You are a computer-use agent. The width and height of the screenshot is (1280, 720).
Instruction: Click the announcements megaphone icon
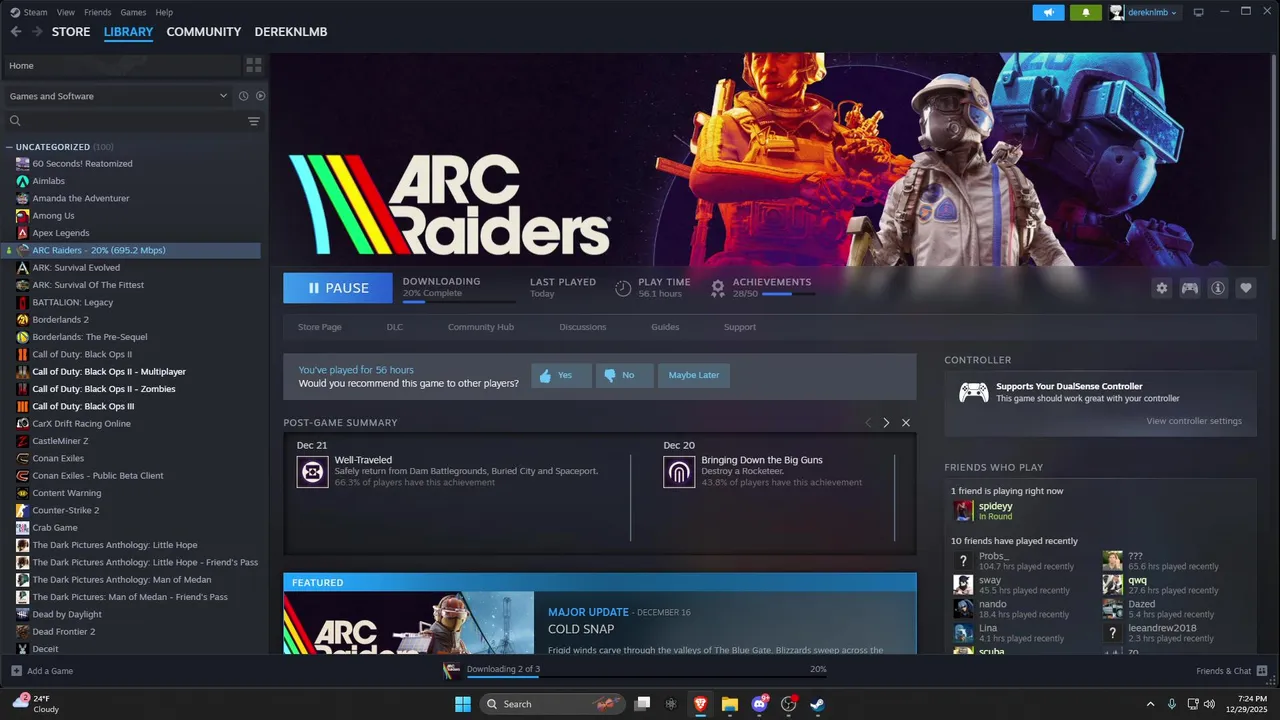point(1048,12)
